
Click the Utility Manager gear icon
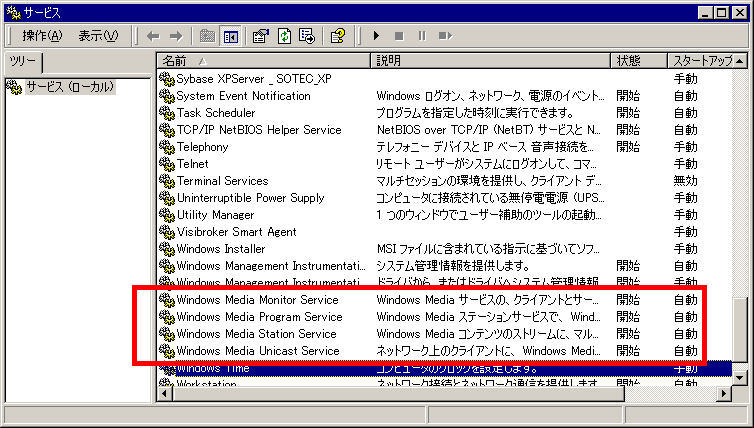(x=166, y=215)
